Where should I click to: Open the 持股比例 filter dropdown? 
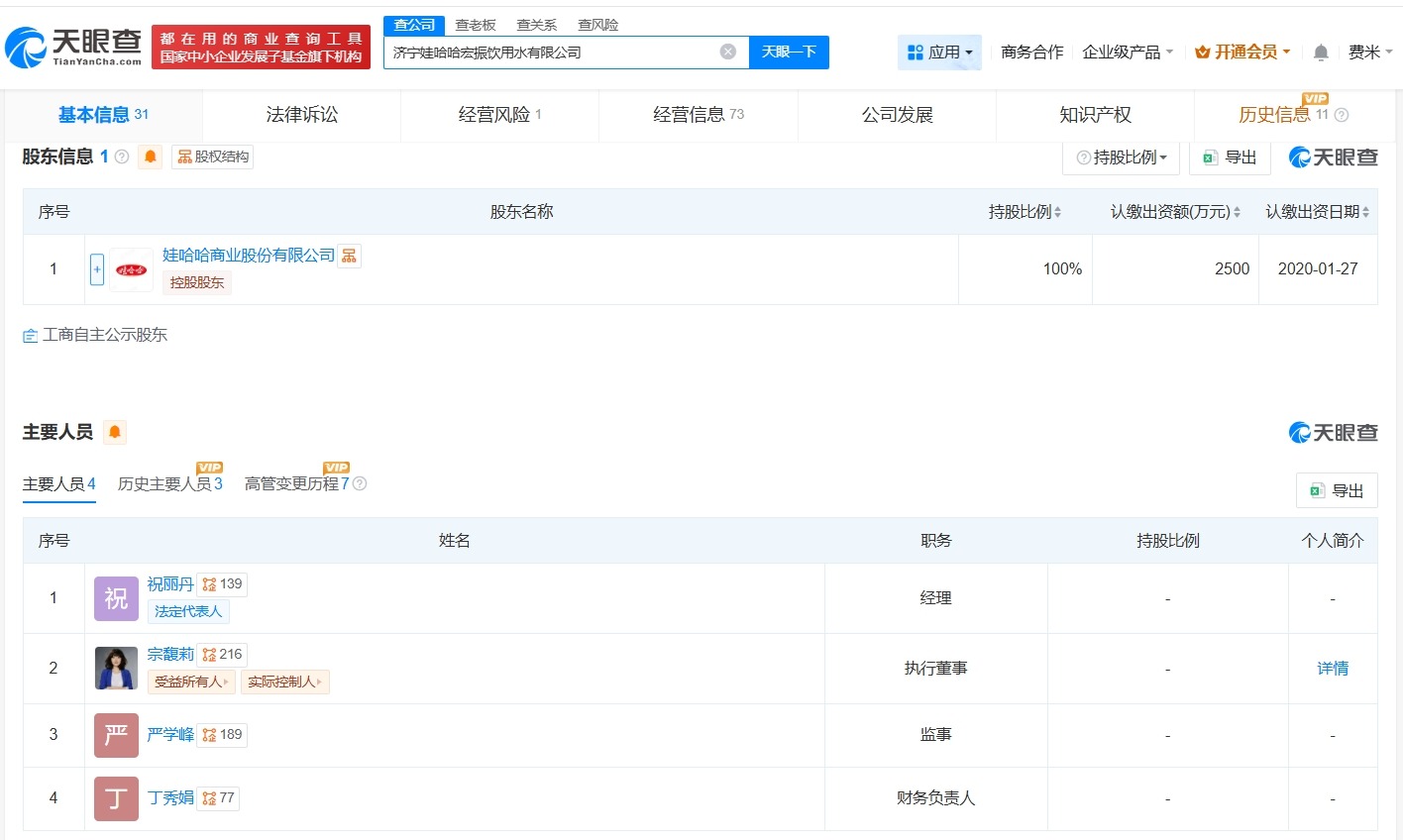pyautogui.click(x=1121, y=157)
